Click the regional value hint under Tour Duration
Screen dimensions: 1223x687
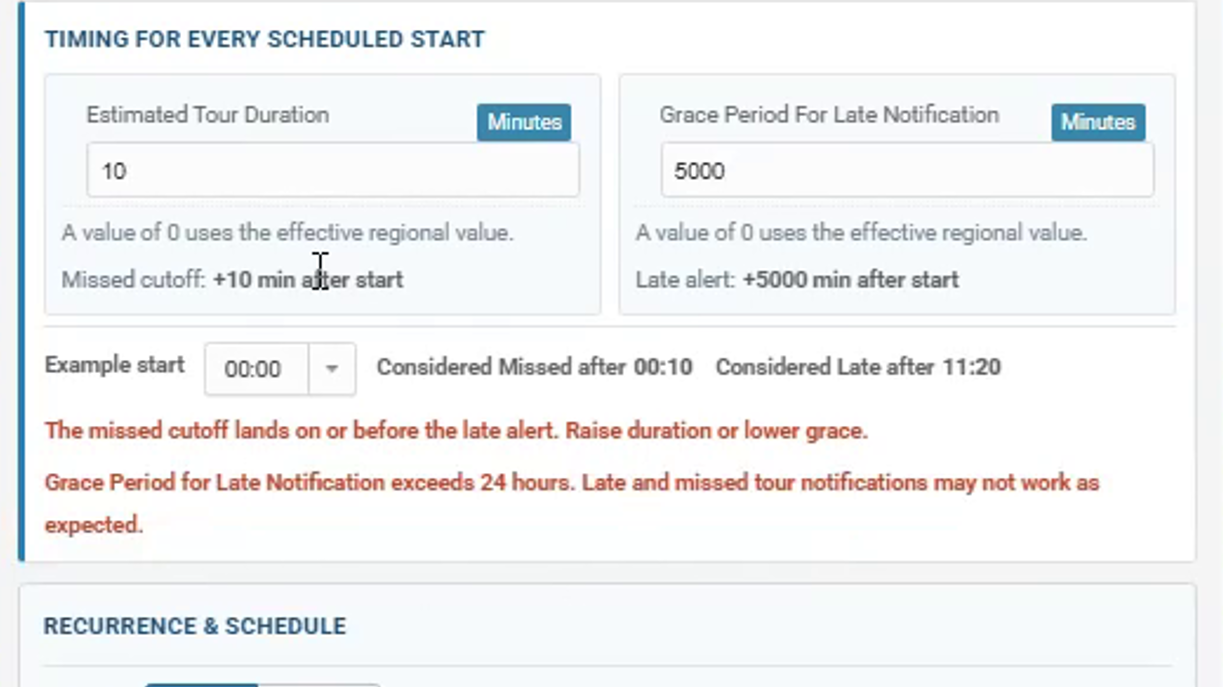(x=287, y=233)
